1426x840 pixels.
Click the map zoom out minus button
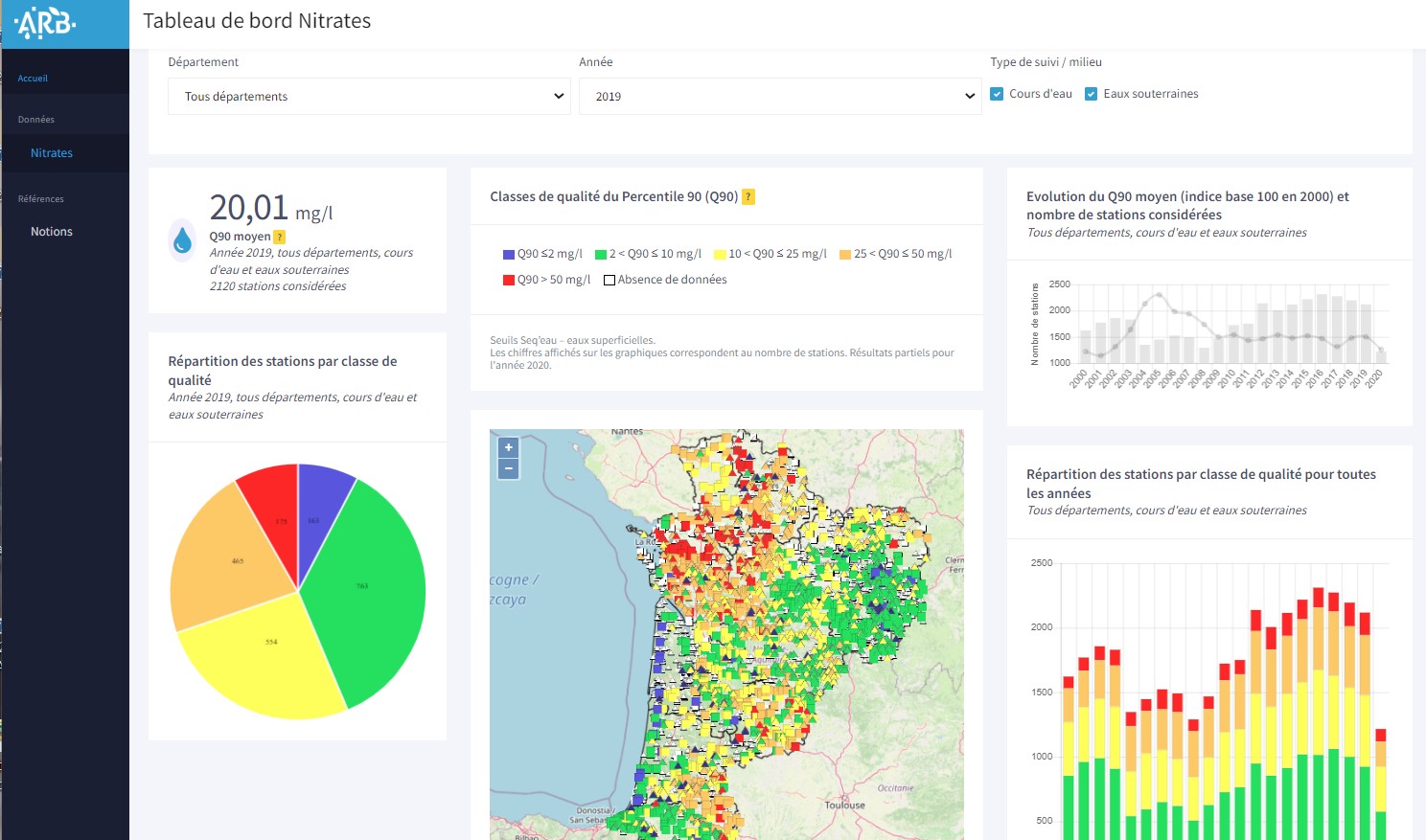[509, 468]
